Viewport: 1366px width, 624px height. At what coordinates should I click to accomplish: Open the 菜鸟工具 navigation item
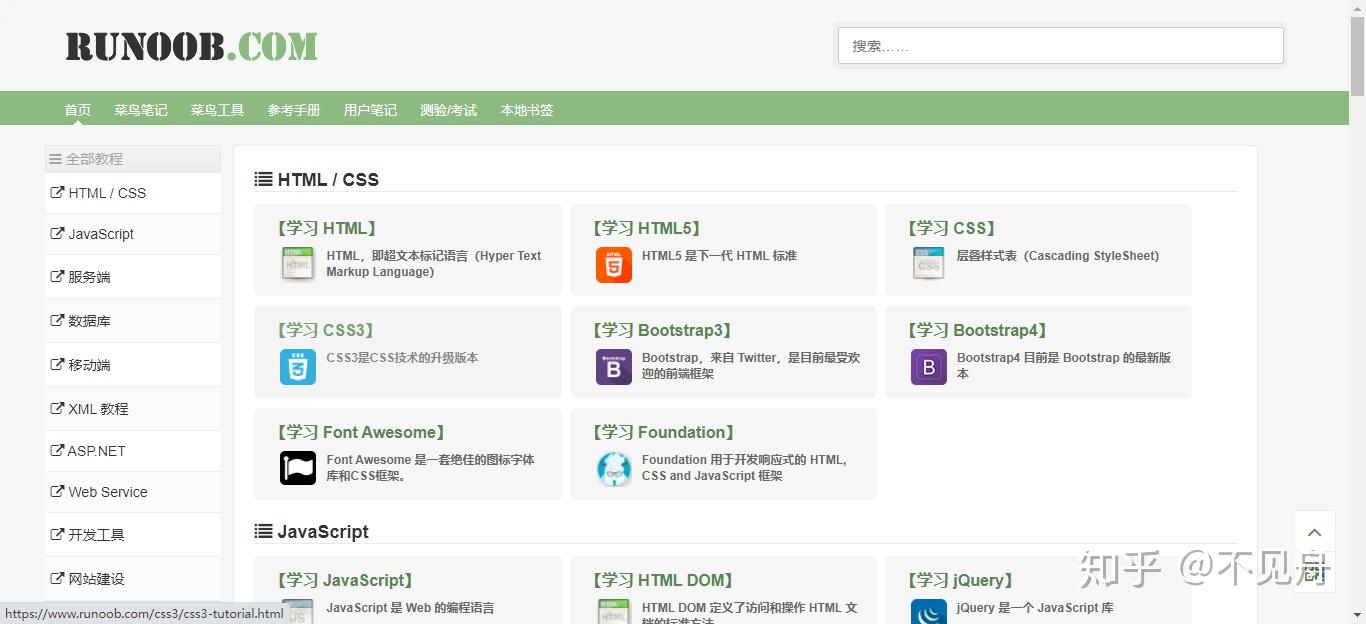point(218,110)
